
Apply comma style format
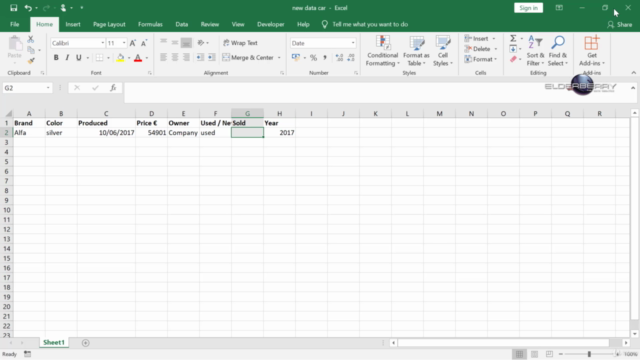(325, 58)
